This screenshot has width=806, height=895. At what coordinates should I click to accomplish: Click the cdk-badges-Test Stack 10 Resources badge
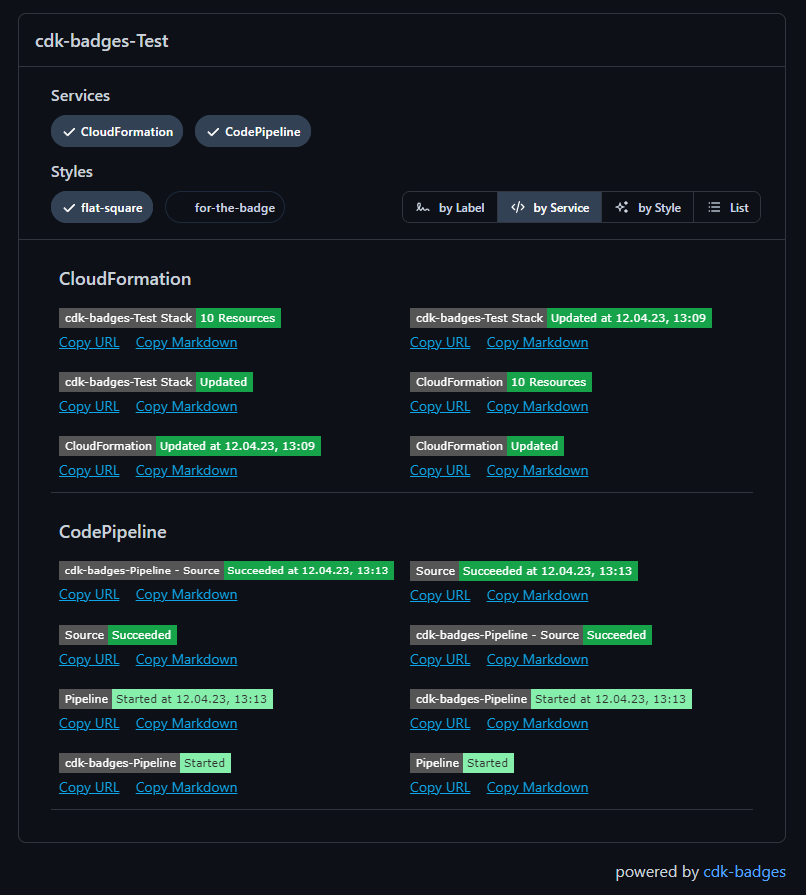(170, 318)
